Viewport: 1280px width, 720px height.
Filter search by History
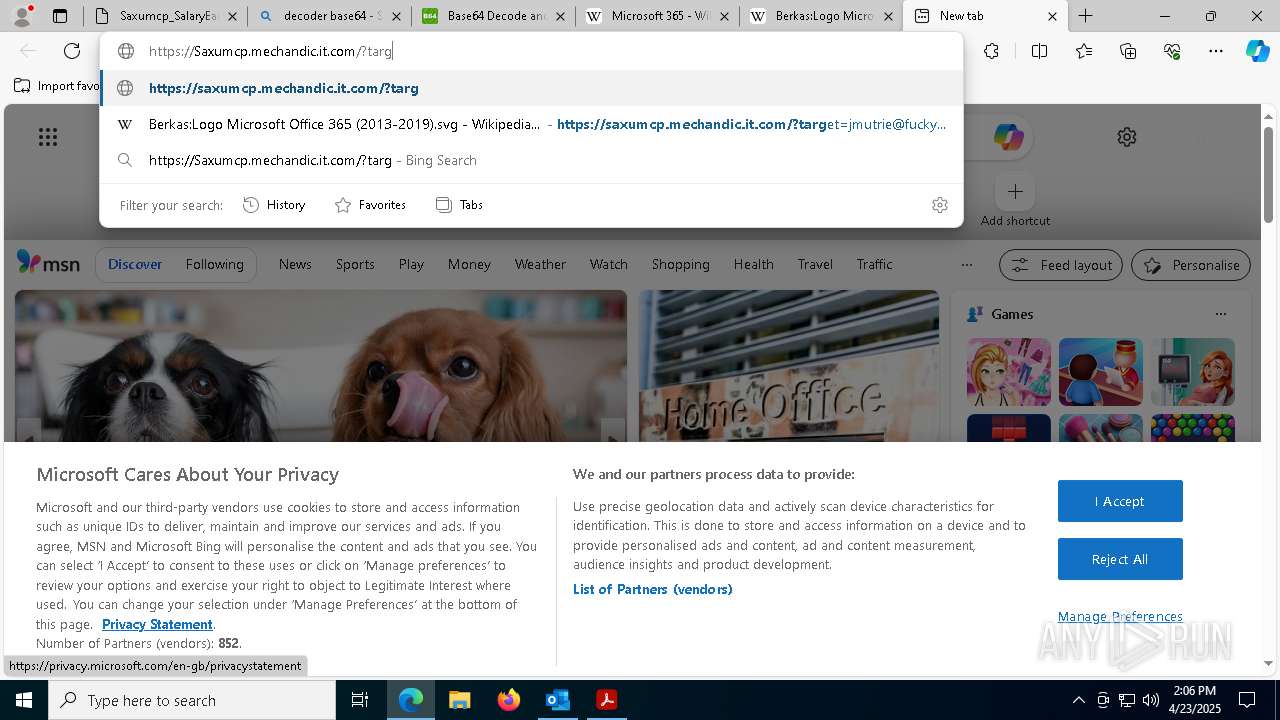point(274,205)
